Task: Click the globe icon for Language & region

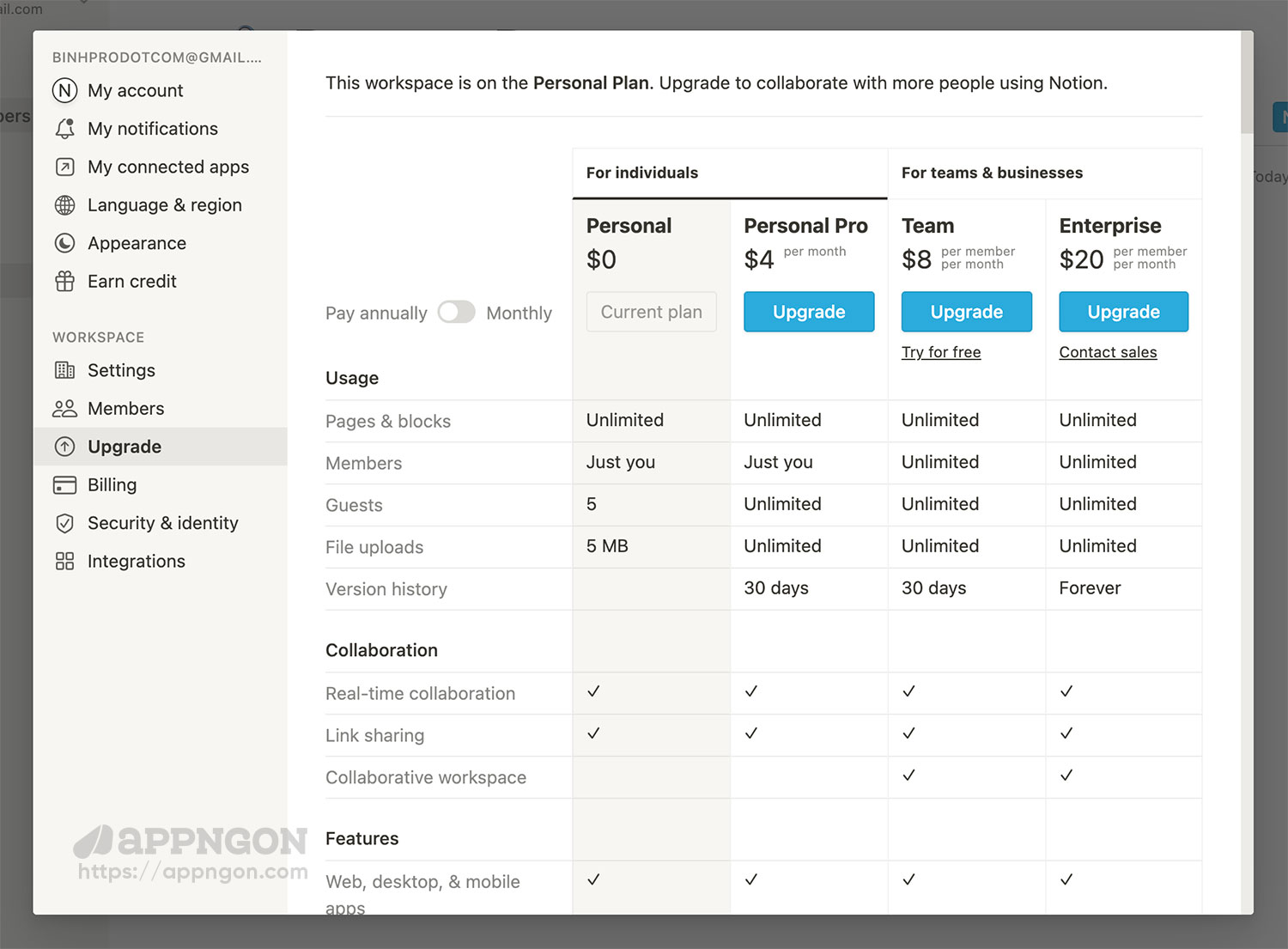Action: click(x=64, y=205)
